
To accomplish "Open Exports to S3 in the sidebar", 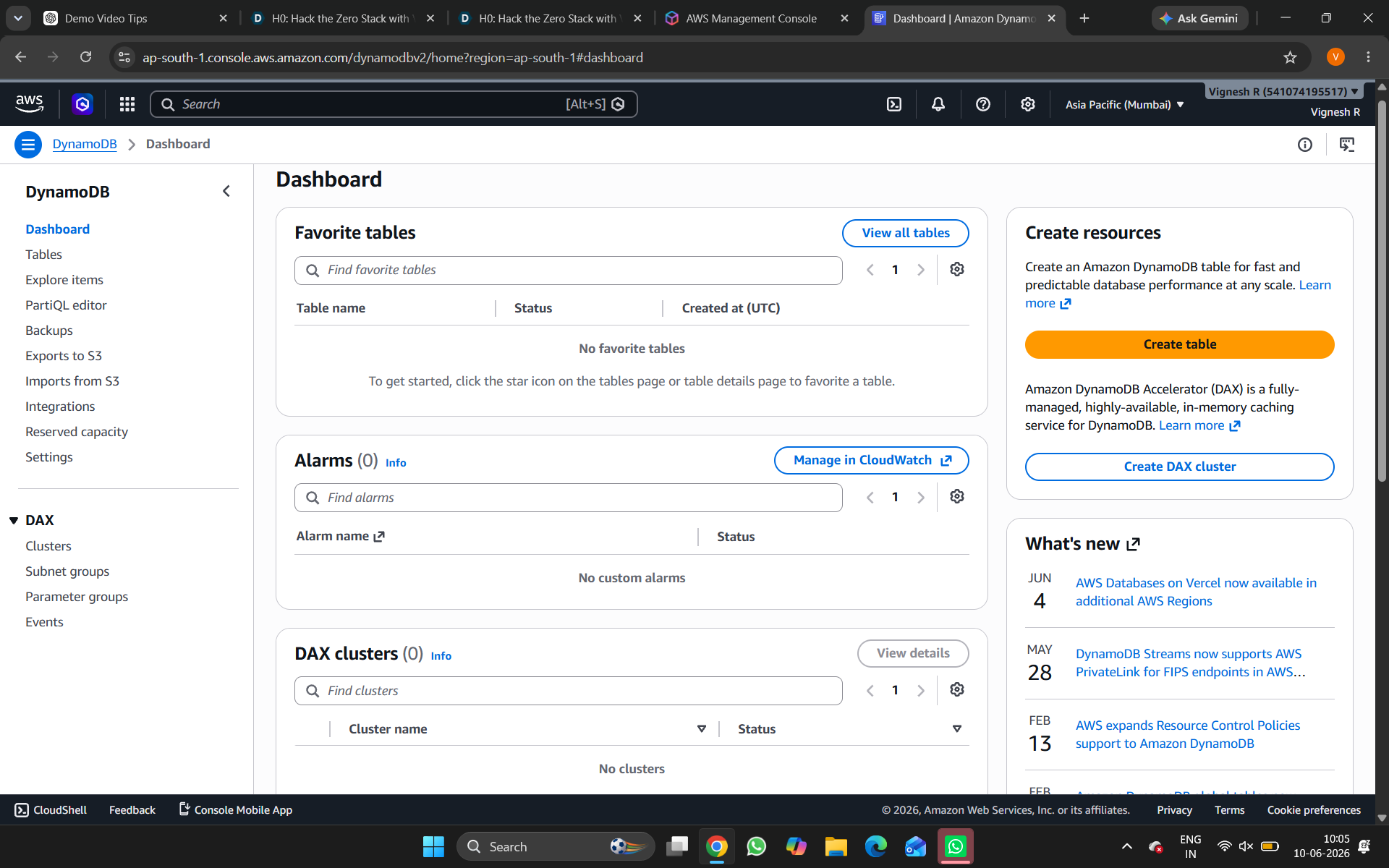I will [x=64, y=356].
